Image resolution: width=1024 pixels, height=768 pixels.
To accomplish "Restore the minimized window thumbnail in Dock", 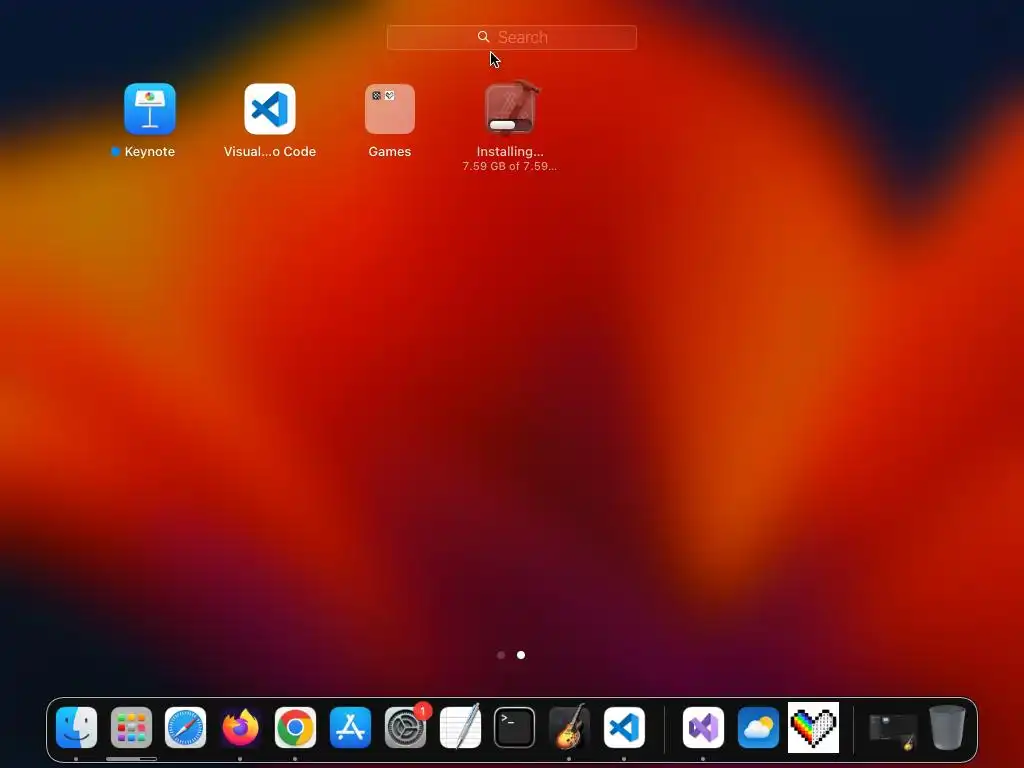I will tap(893, 730).
